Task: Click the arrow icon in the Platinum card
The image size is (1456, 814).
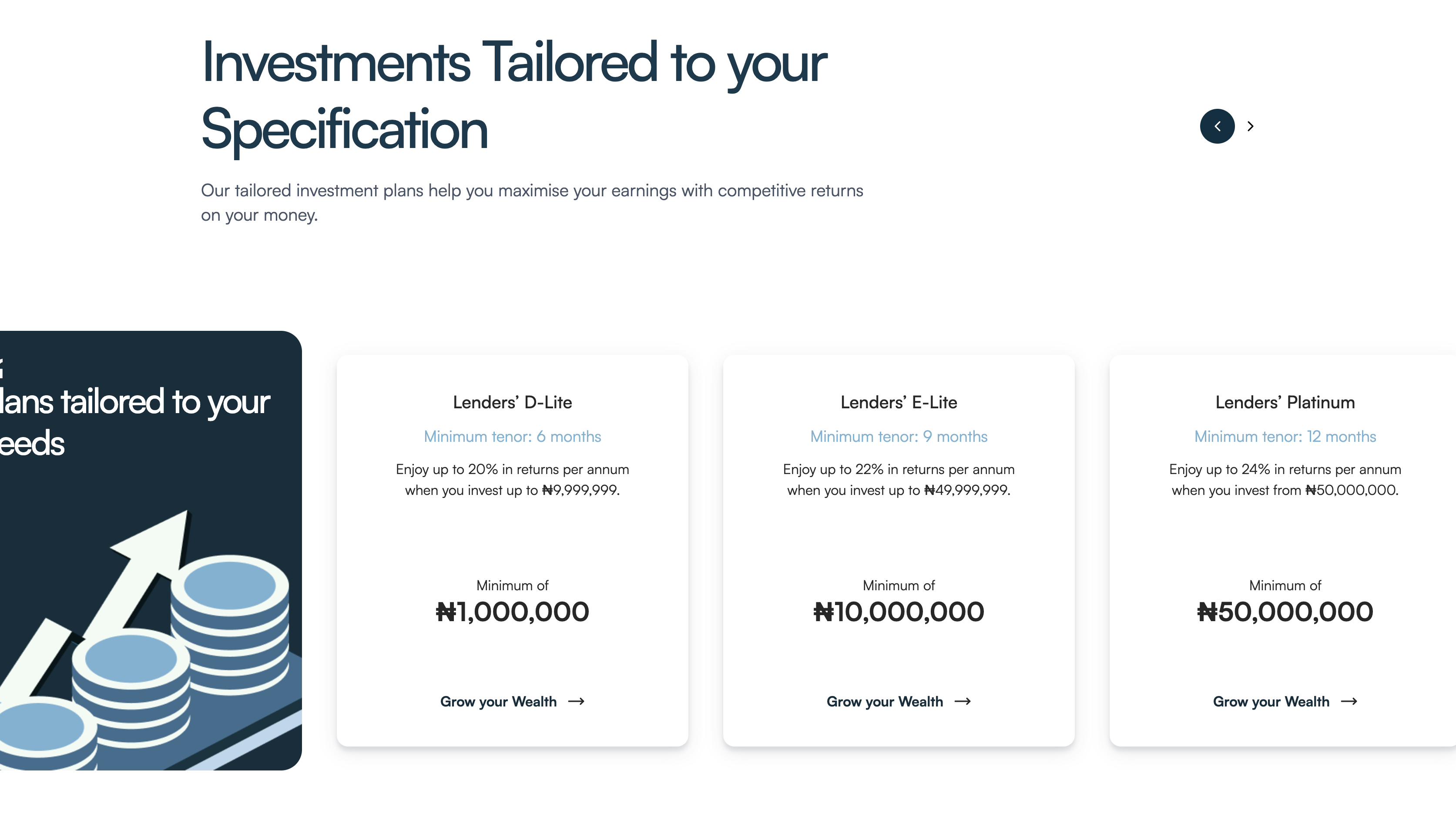Action: (x=1349, y=702)
